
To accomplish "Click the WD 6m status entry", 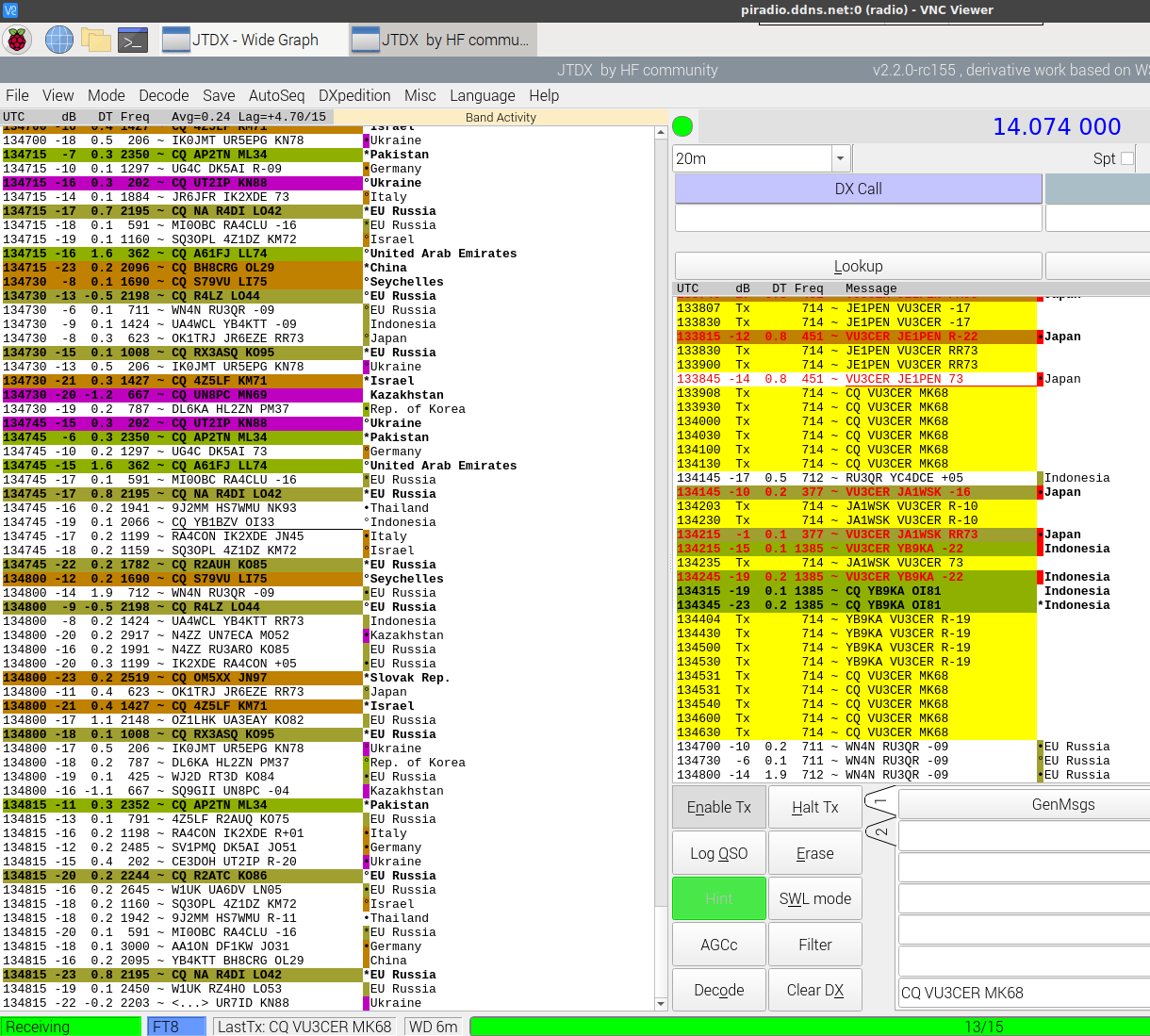I will (x=433, y=1026).
